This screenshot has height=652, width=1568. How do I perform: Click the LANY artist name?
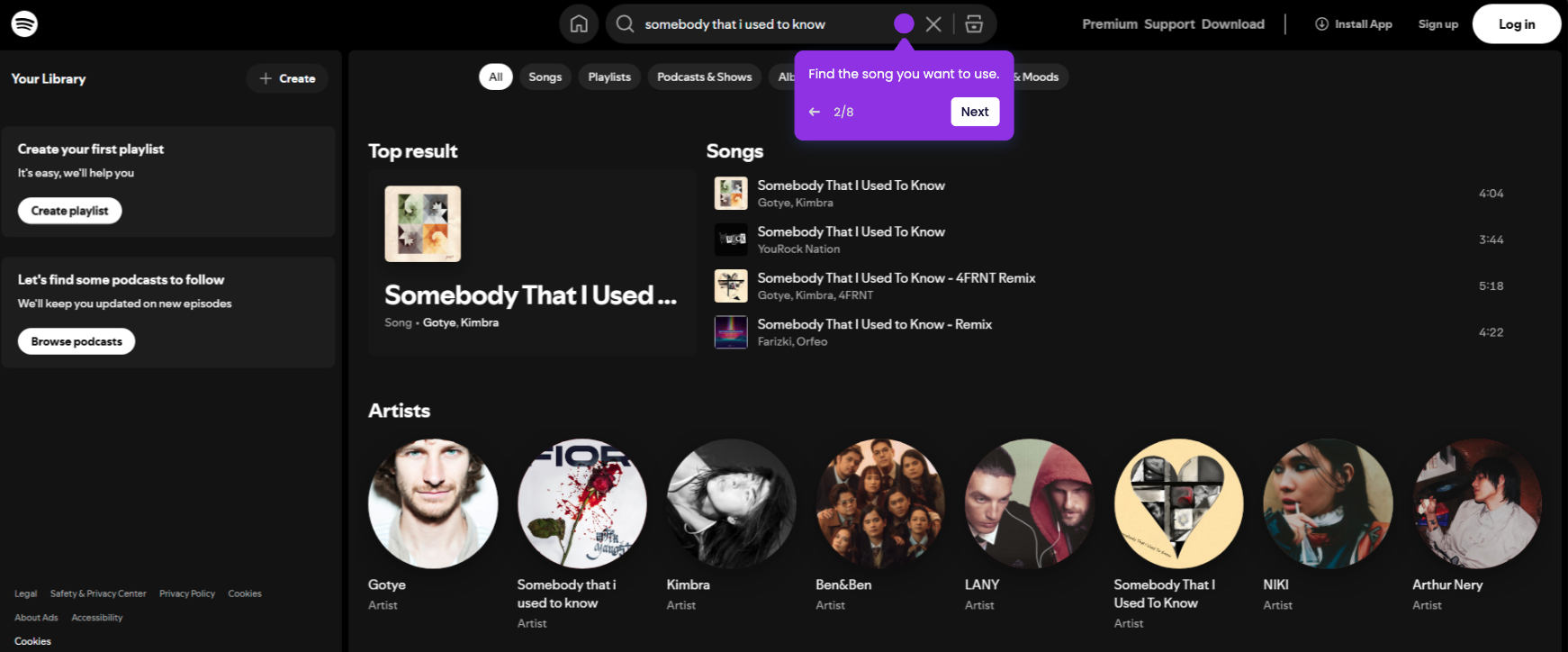[x=982, y=584]
